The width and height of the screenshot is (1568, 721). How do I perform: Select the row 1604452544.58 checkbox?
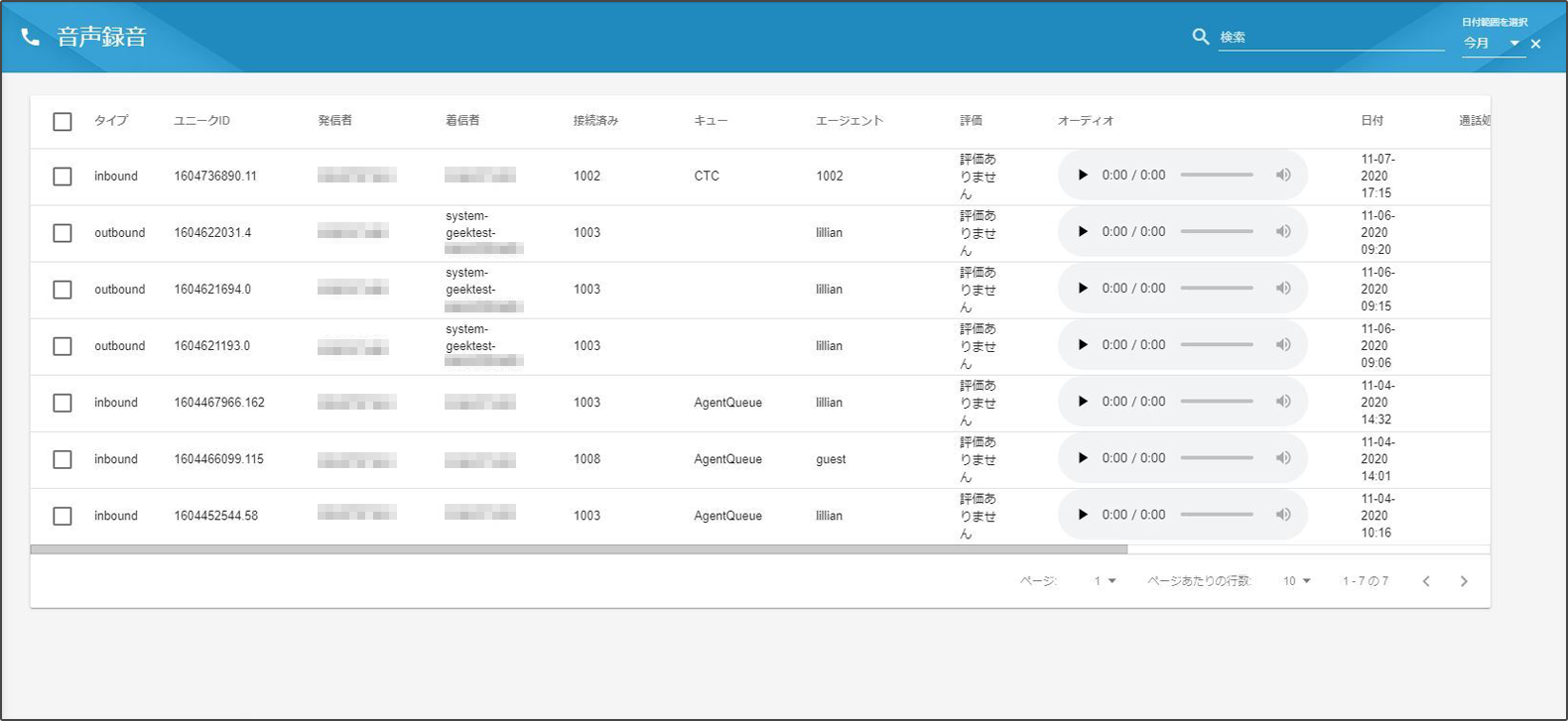pos(63,516)
